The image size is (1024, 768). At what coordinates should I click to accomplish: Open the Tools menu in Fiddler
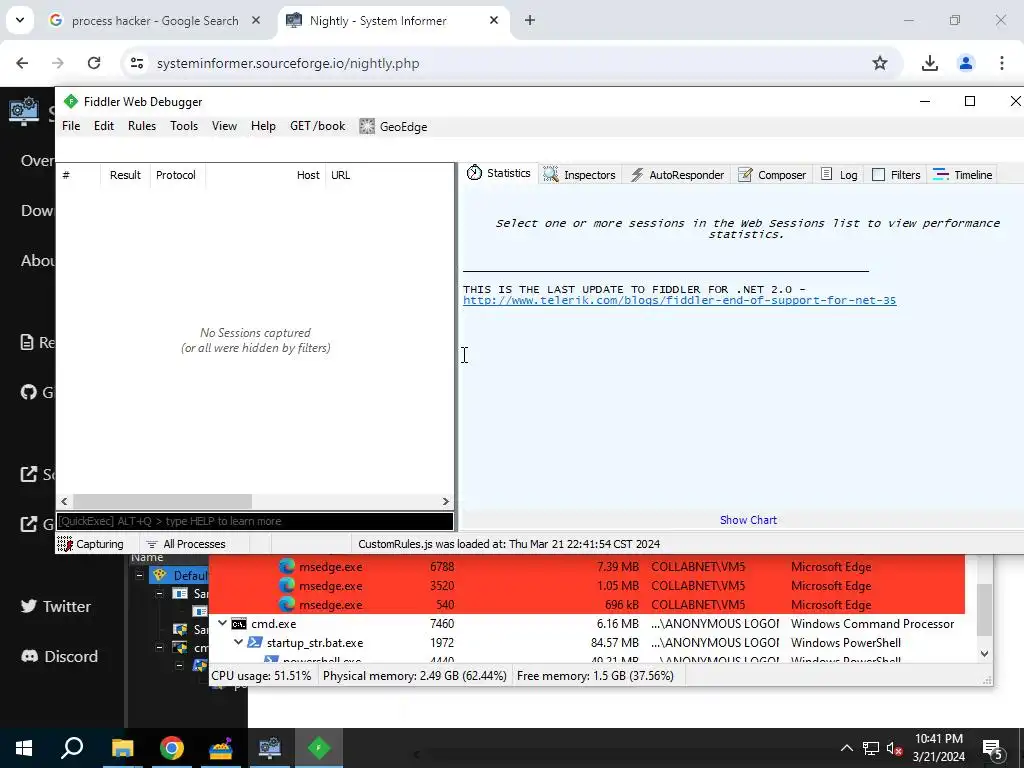[x=184, y=126]
